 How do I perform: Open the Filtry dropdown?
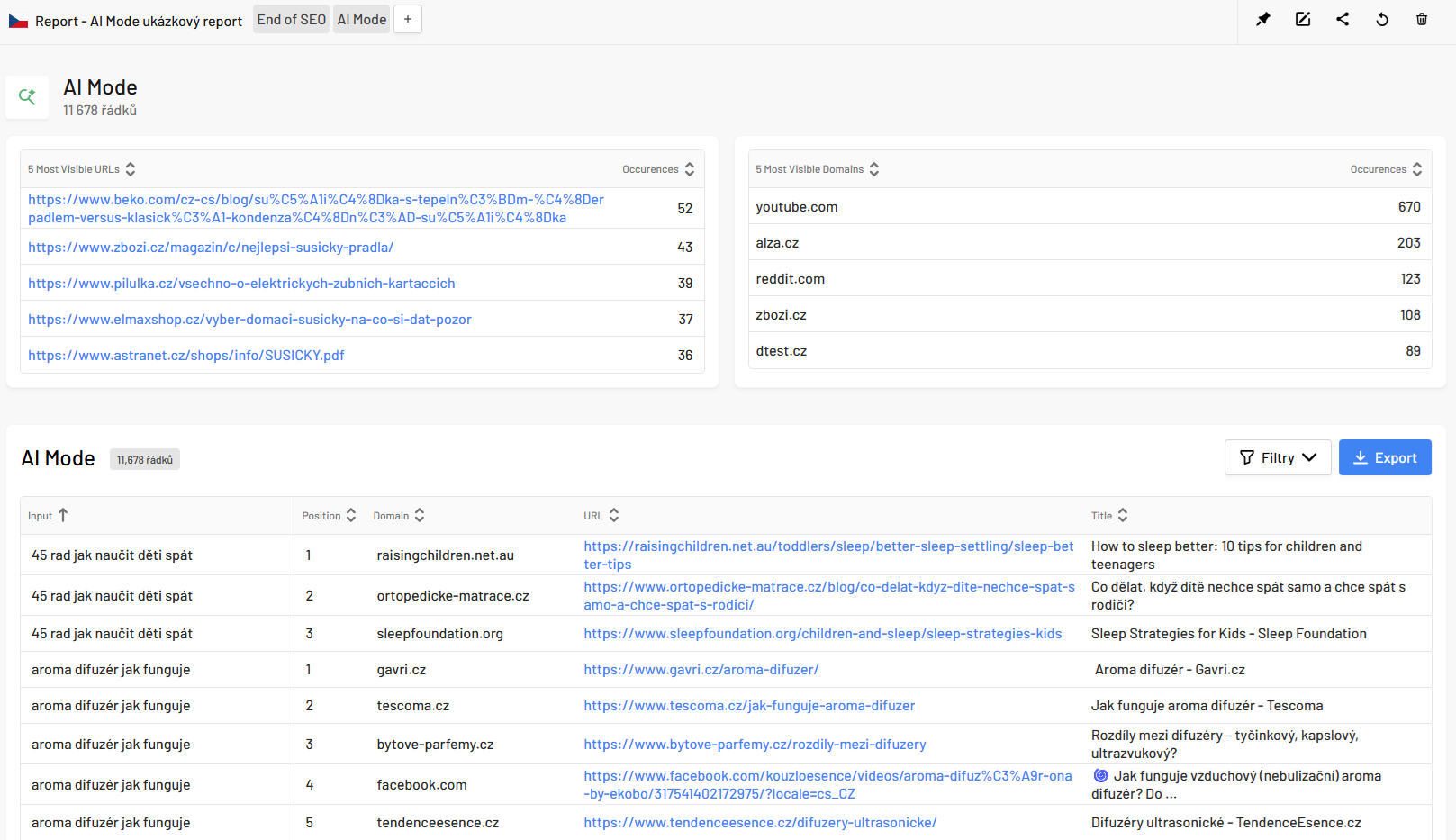(1277, 457)
